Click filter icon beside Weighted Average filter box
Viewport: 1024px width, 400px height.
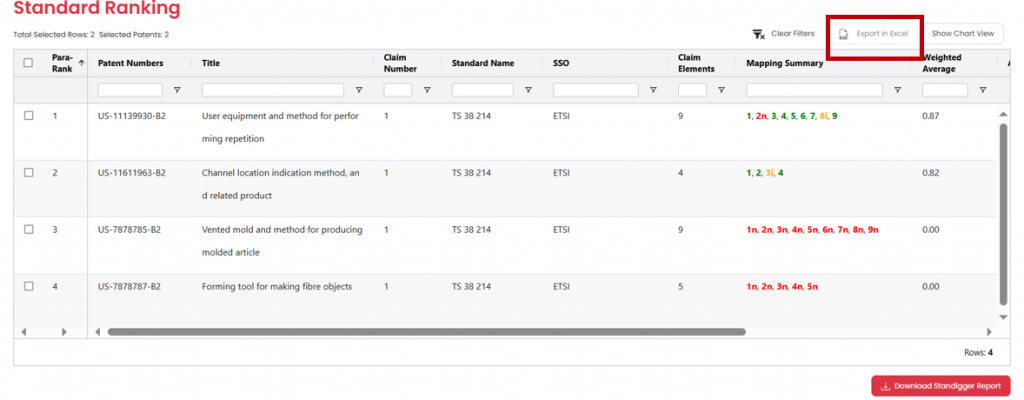tap(982, 90)
